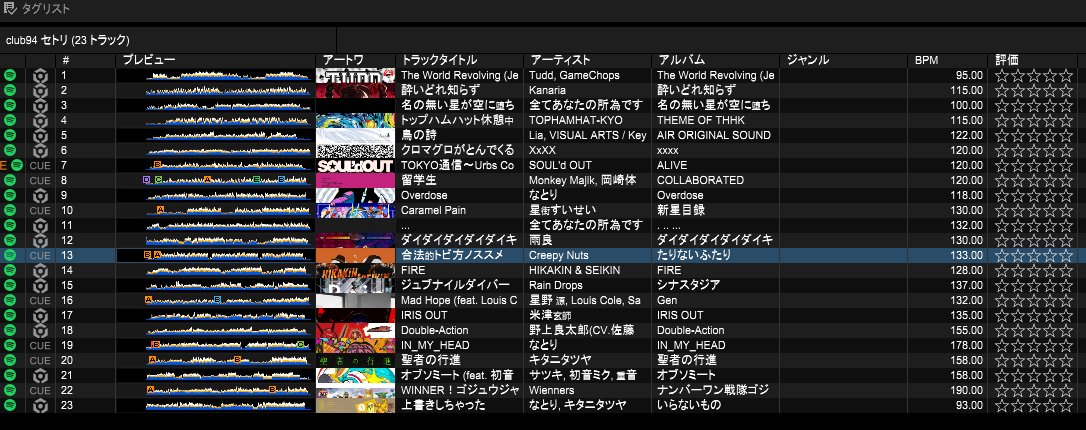1086x430 pixels.
Task: Click artist HIKAKIN & SEIKIN
Action: click(575, 270)
